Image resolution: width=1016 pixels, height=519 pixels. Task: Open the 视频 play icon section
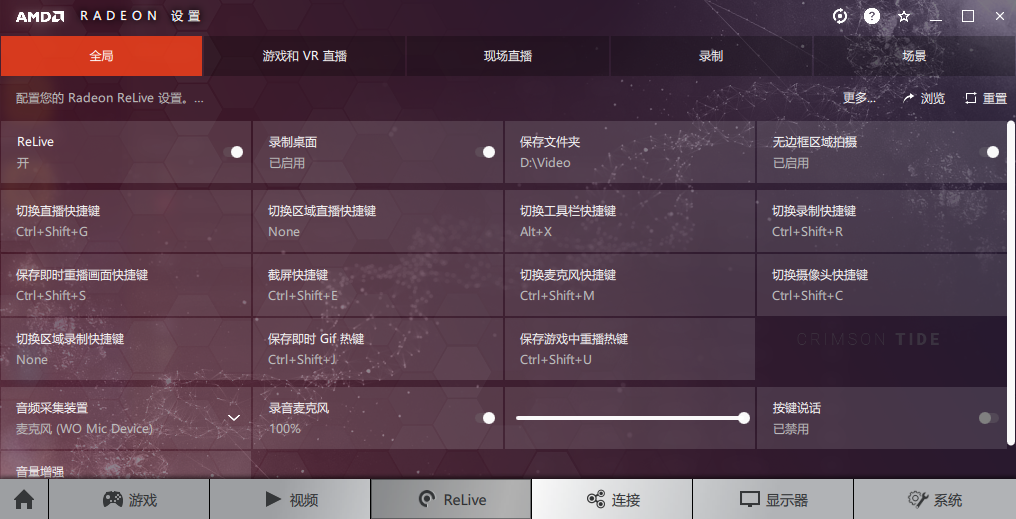click(290, 500)
